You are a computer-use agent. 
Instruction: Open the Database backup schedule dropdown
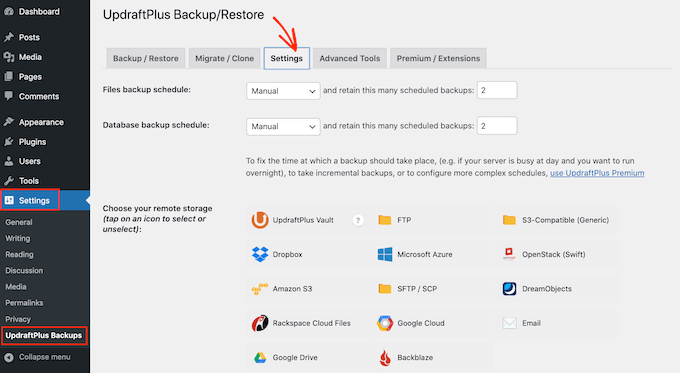click(x=283, y=127)
